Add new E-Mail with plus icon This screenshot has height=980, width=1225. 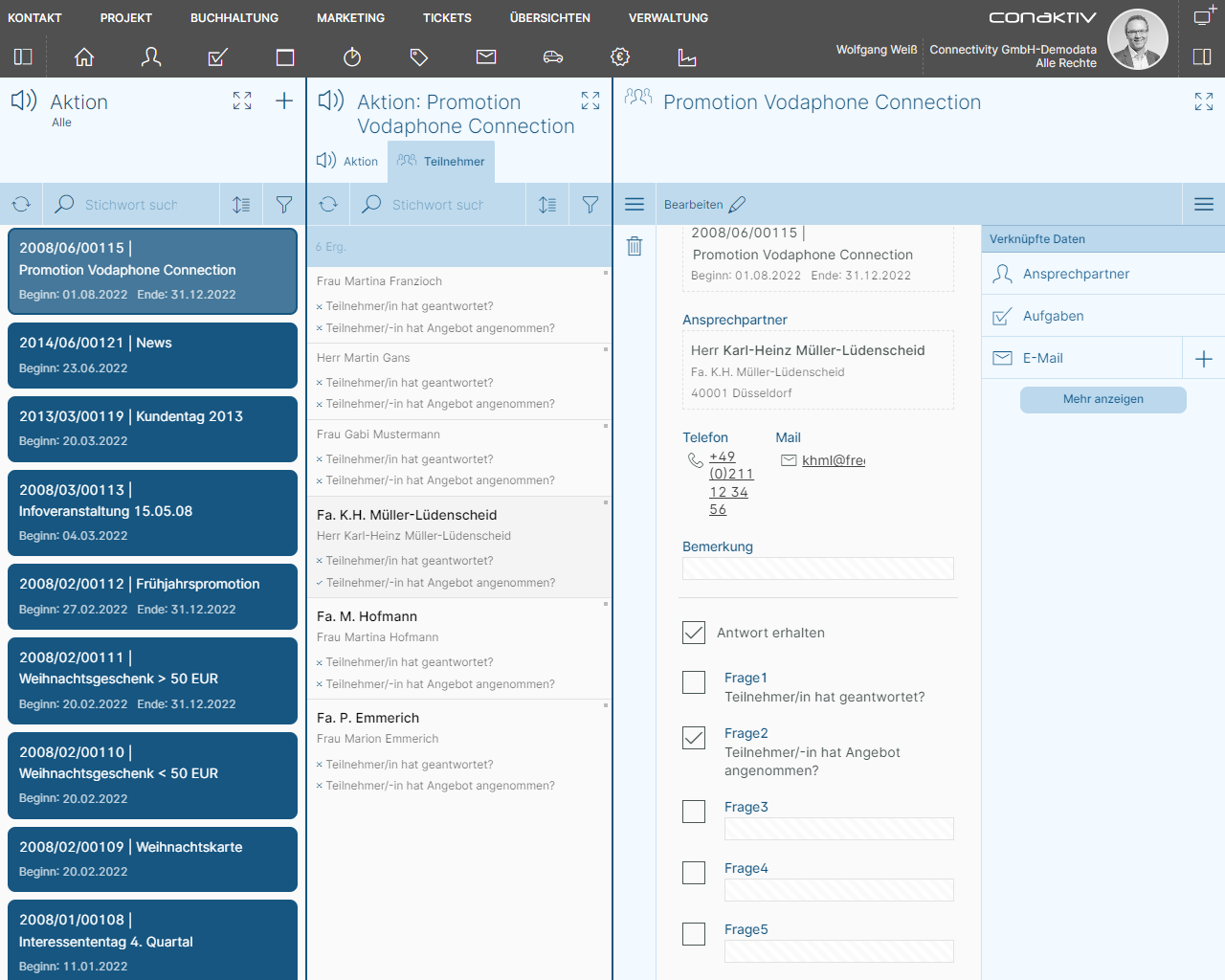click(1204, 358)
